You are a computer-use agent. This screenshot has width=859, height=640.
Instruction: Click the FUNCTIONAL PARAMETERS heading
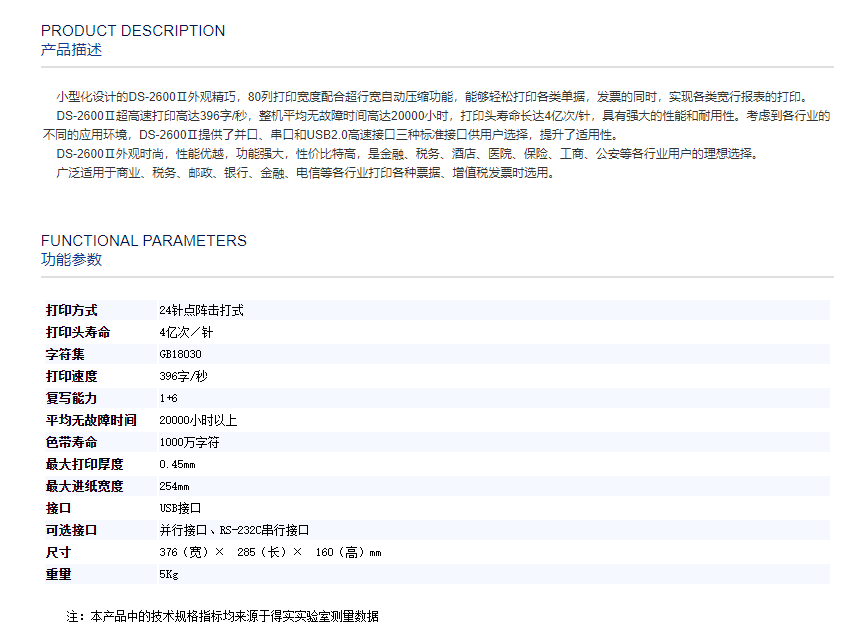point(144,241)
